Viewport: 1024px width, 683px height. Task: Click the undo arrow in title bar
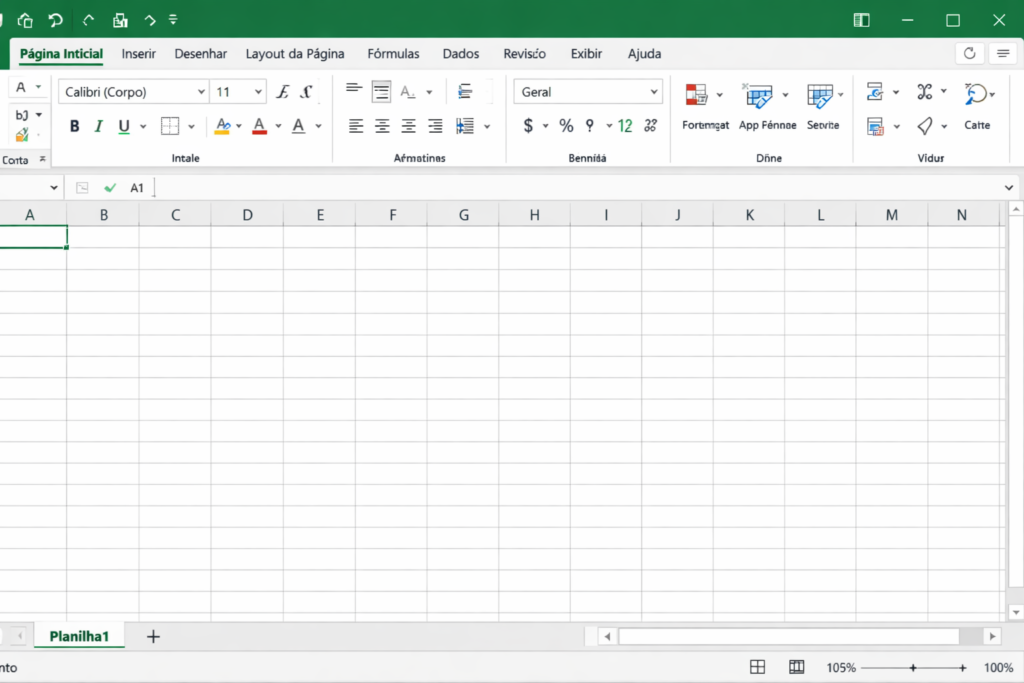(56, 20)
